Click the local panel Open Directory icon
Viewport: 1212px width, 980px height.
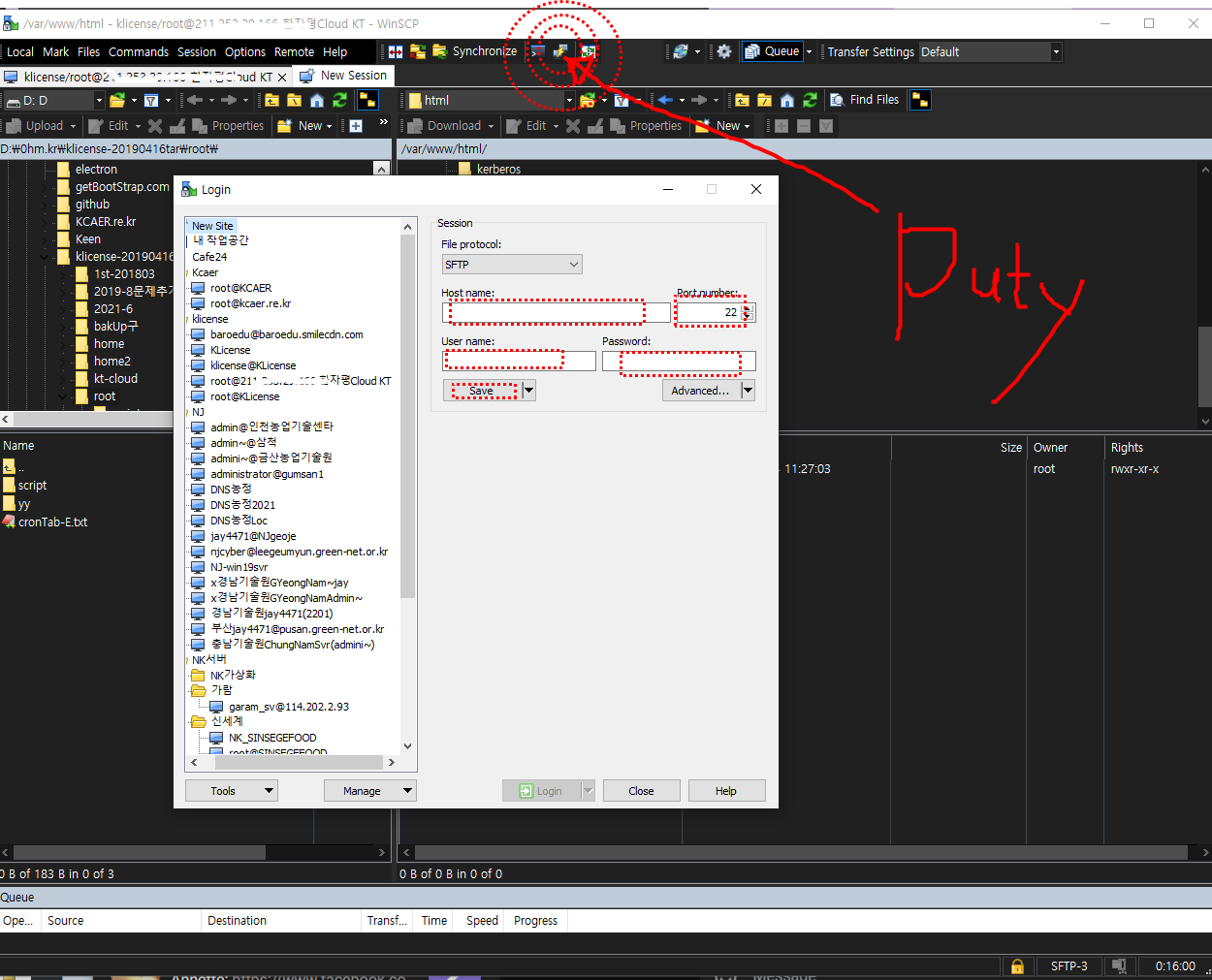[117, 100]
